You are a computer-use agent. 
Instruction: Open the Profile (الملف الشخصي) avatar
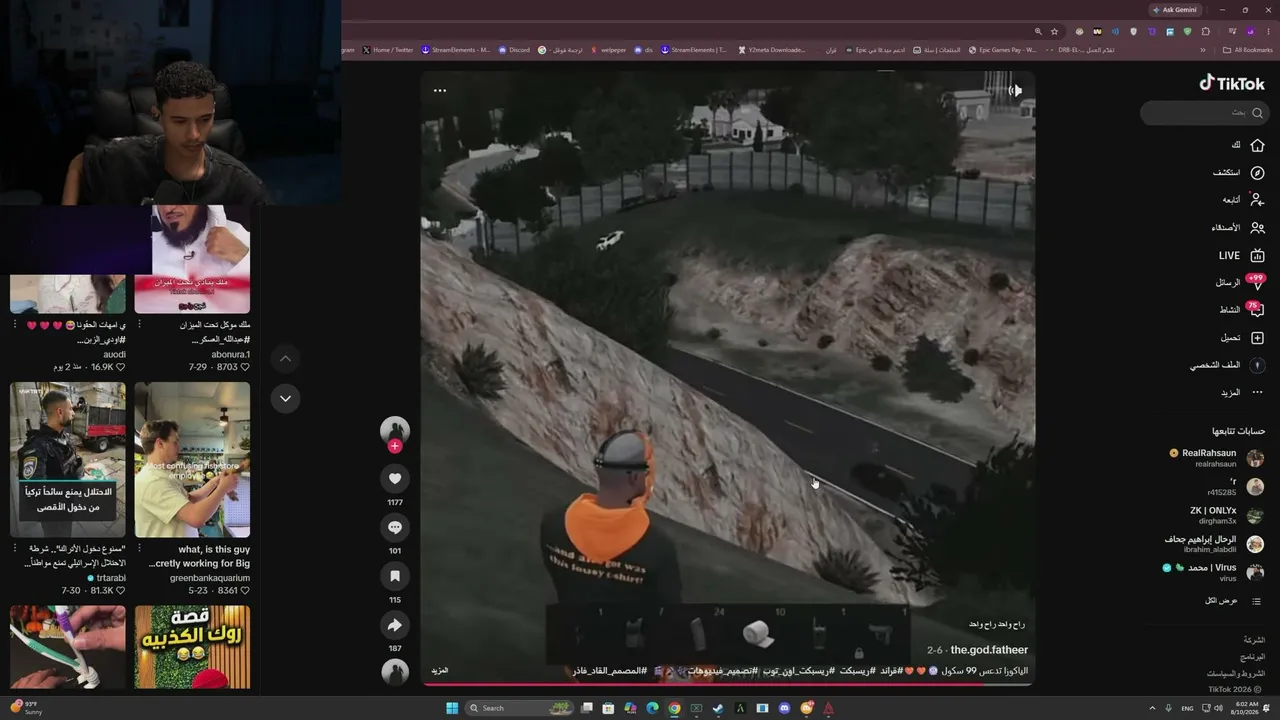[1257, 365]
